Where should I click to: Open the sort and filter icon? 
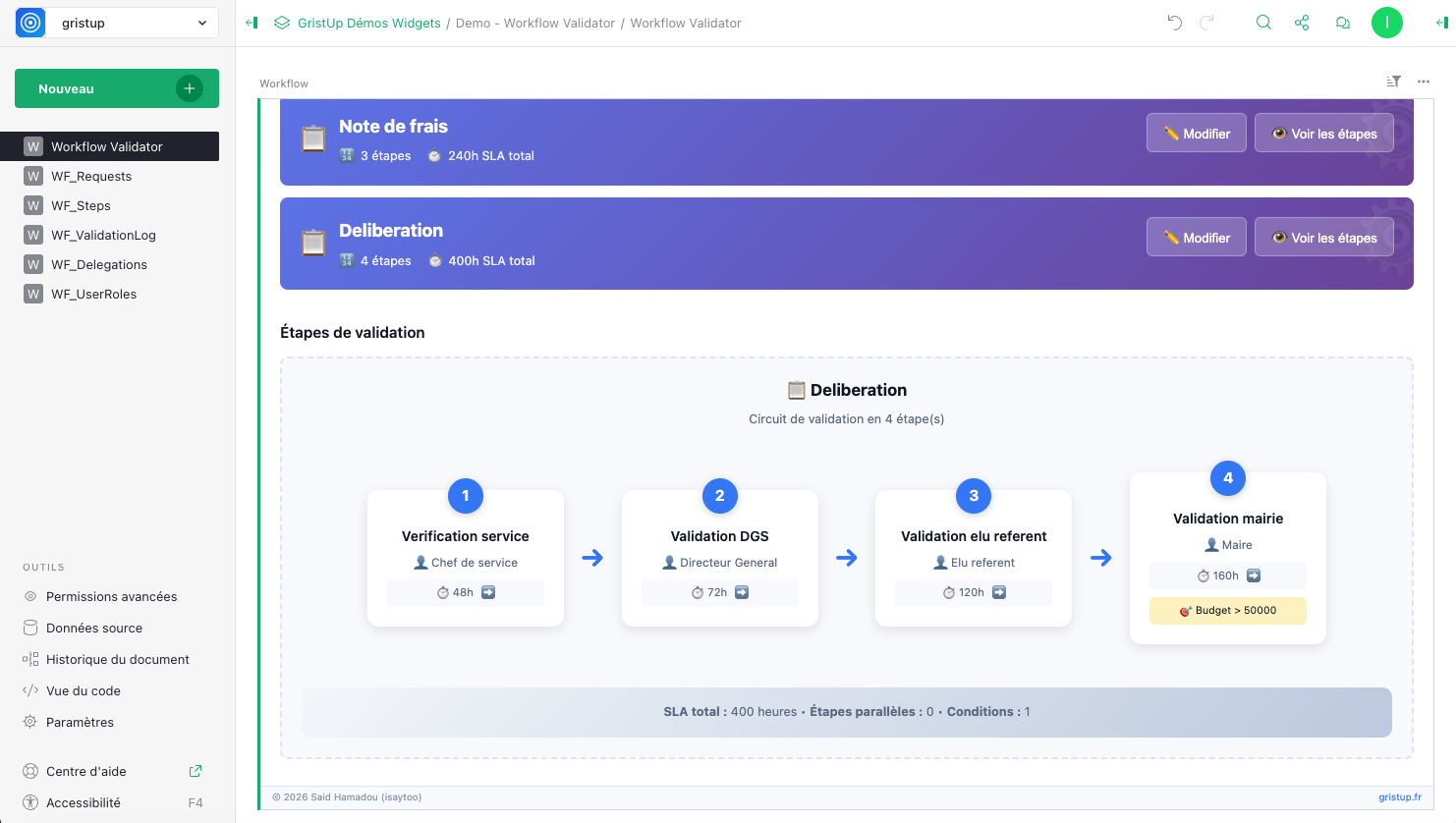click(1393, 82)
